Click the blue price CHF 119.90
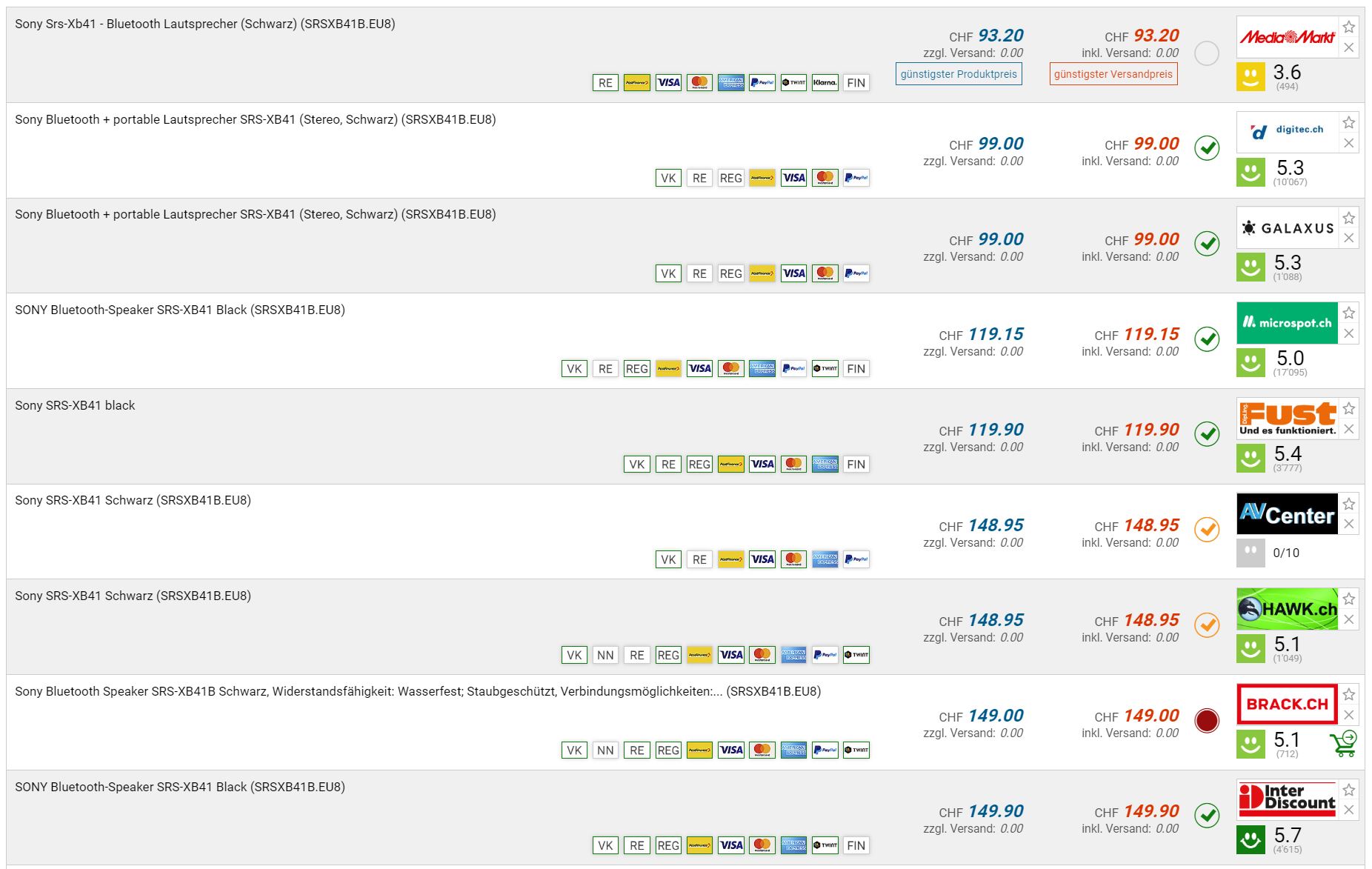 coord(981,430)
